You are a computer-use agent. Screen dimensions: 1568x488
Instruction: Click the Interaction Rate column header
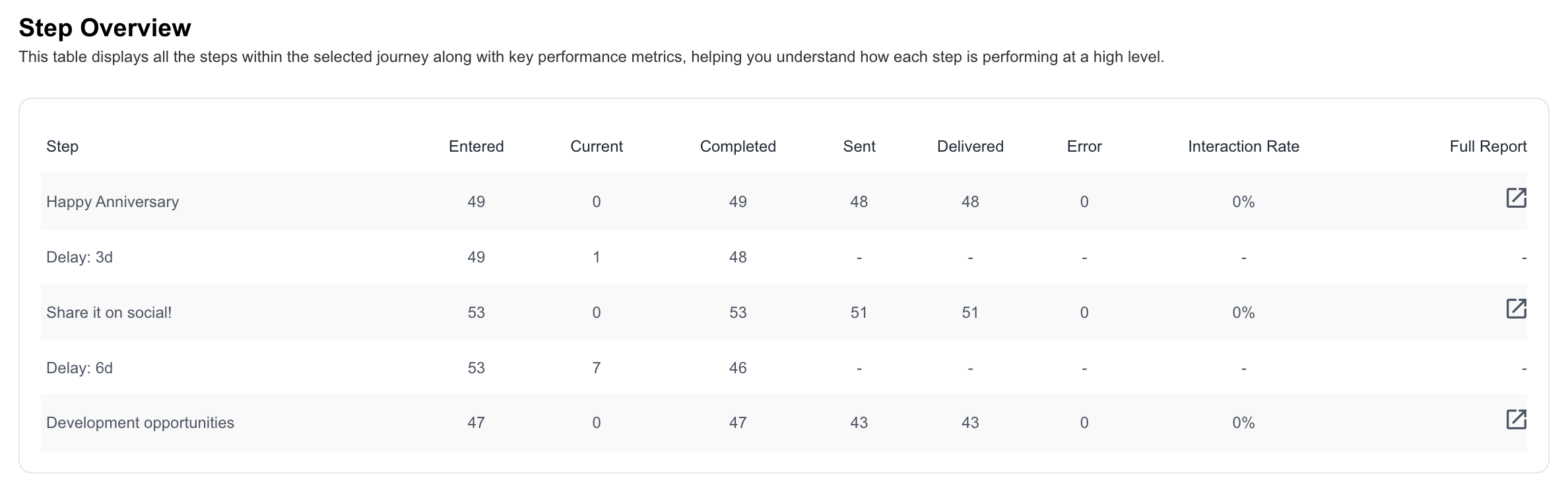point(1243,146)
